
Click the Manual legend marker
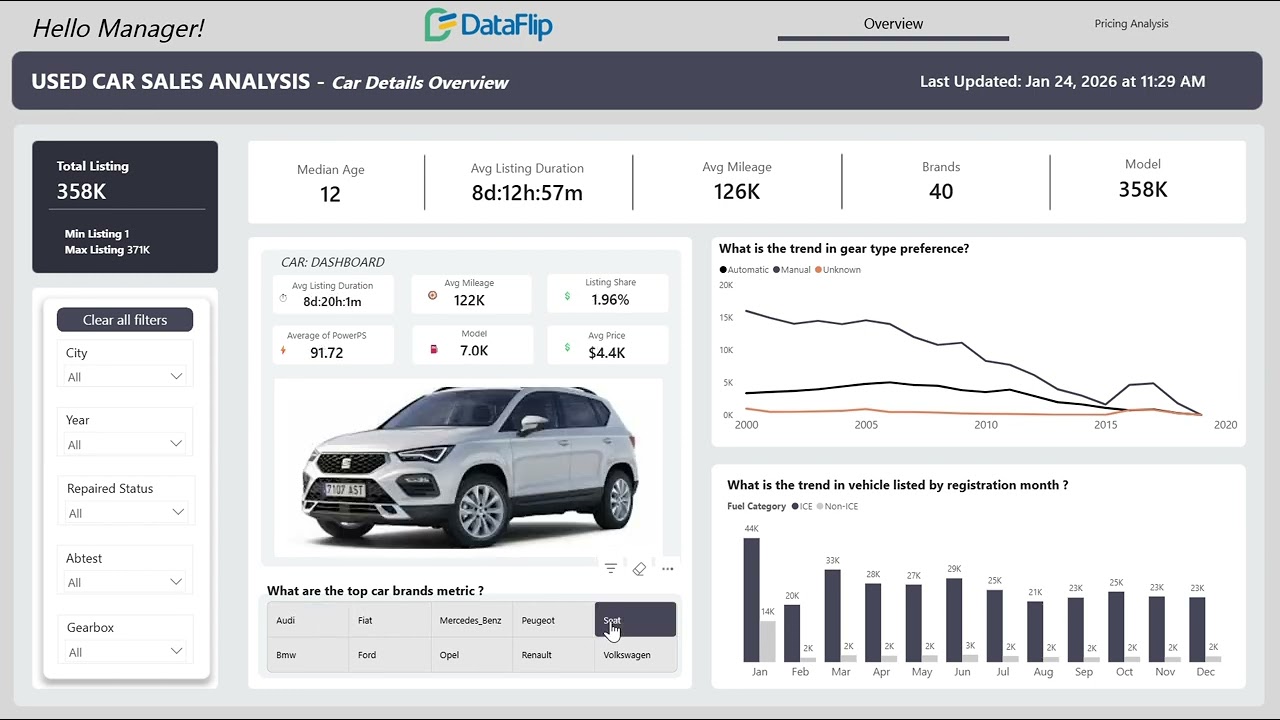pos(776,270)
